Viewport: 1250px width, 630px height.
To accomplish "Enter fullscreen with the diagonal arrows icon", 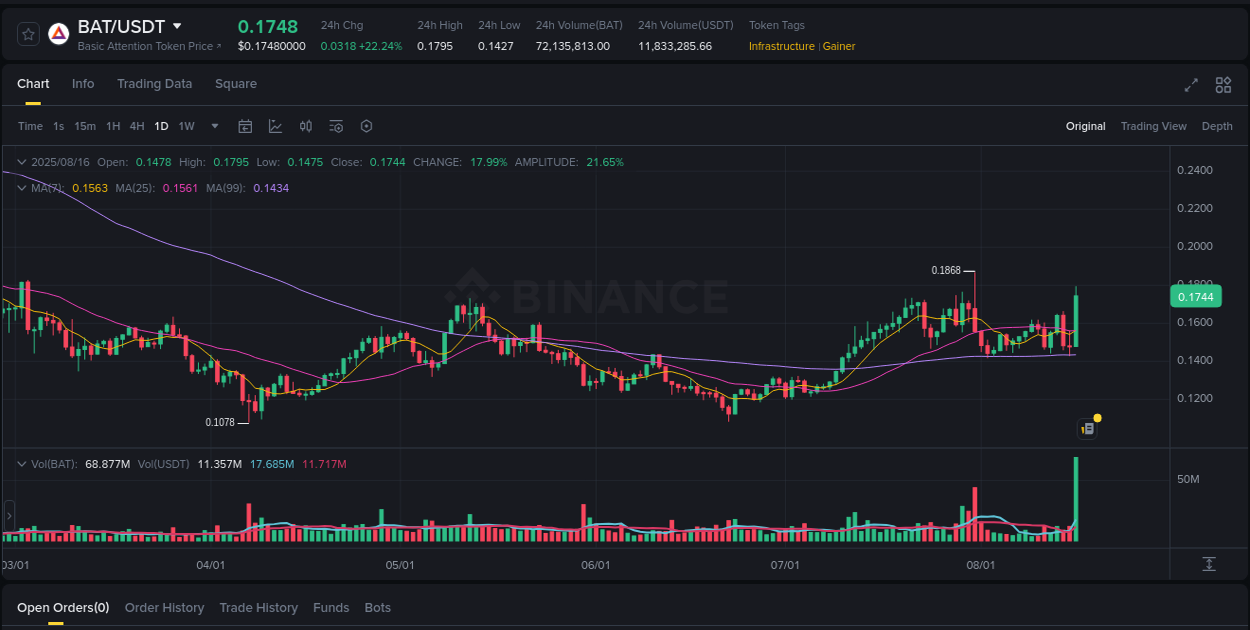I will [x=1190, y=86].
